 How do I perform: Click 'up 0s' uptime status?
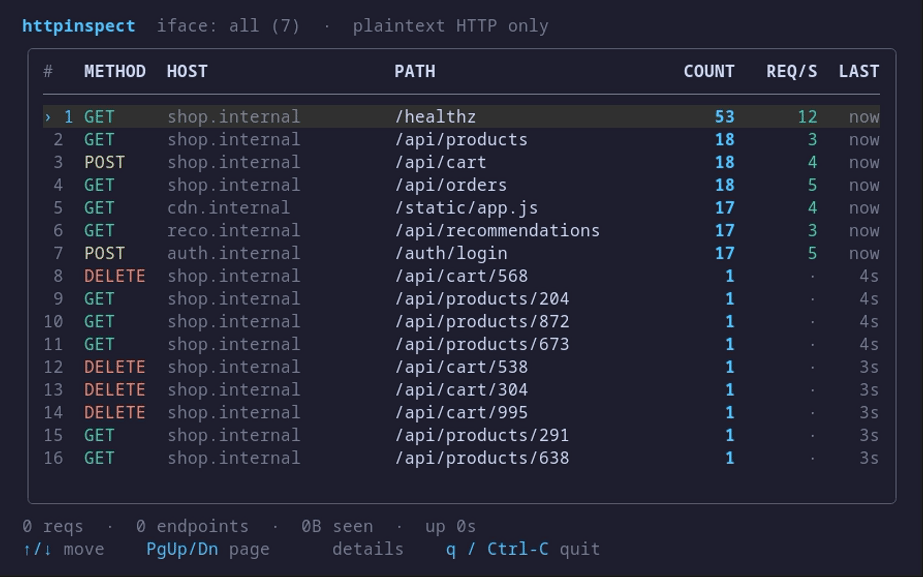pyautogui.click(x=450, y=526)
